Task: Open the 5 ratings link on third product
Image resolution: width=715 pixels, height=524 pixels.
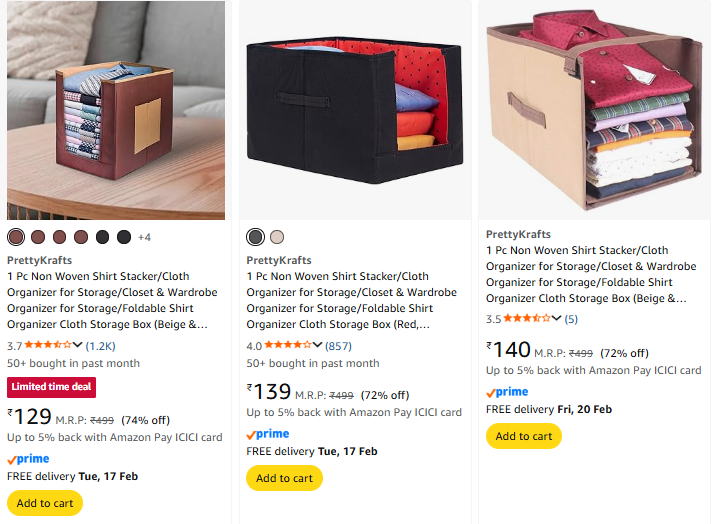Action: click(571, 319)
